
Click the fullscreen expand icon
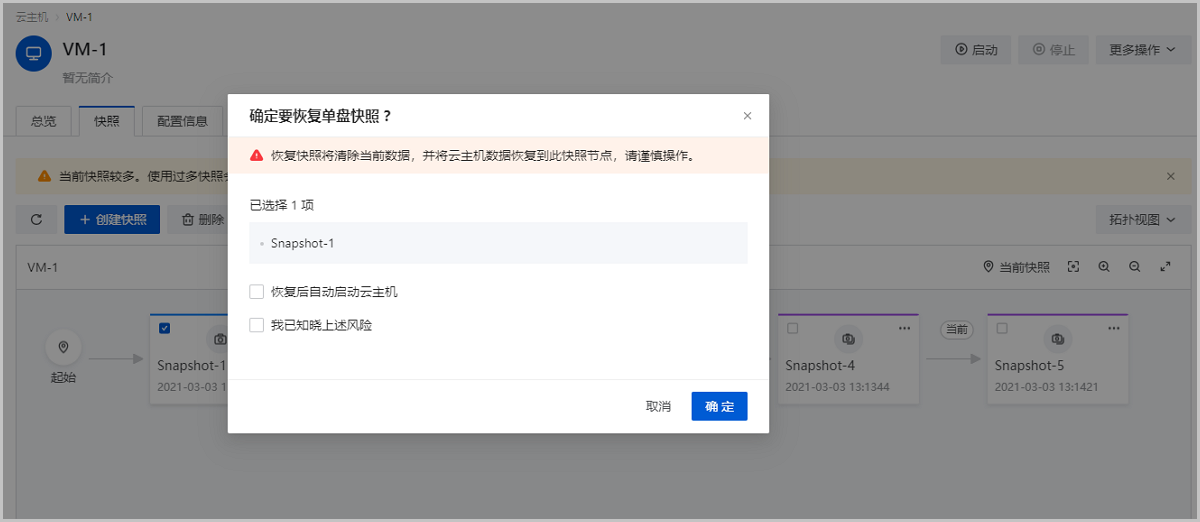click(1165, 267)
